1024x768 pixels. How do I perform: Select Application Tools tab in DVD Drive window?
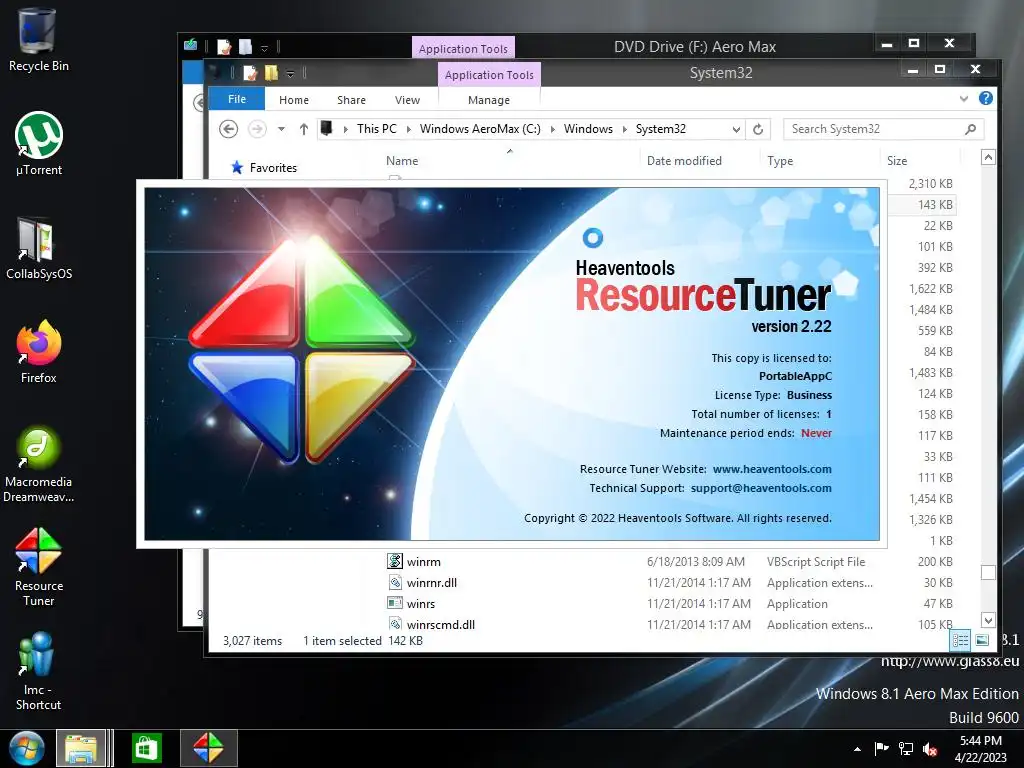463,48
